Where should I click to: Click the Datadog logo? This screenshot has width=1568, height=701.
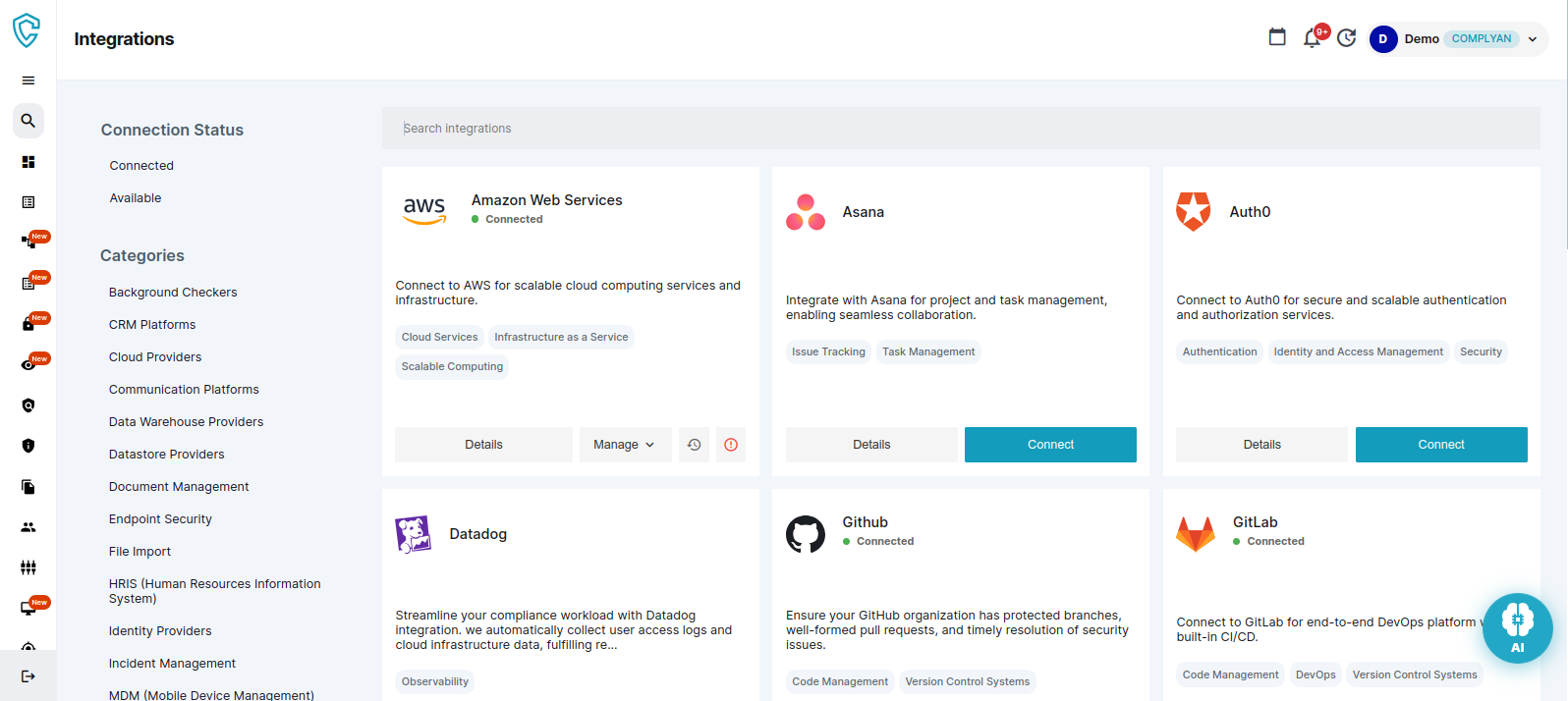tap(413, 534)
